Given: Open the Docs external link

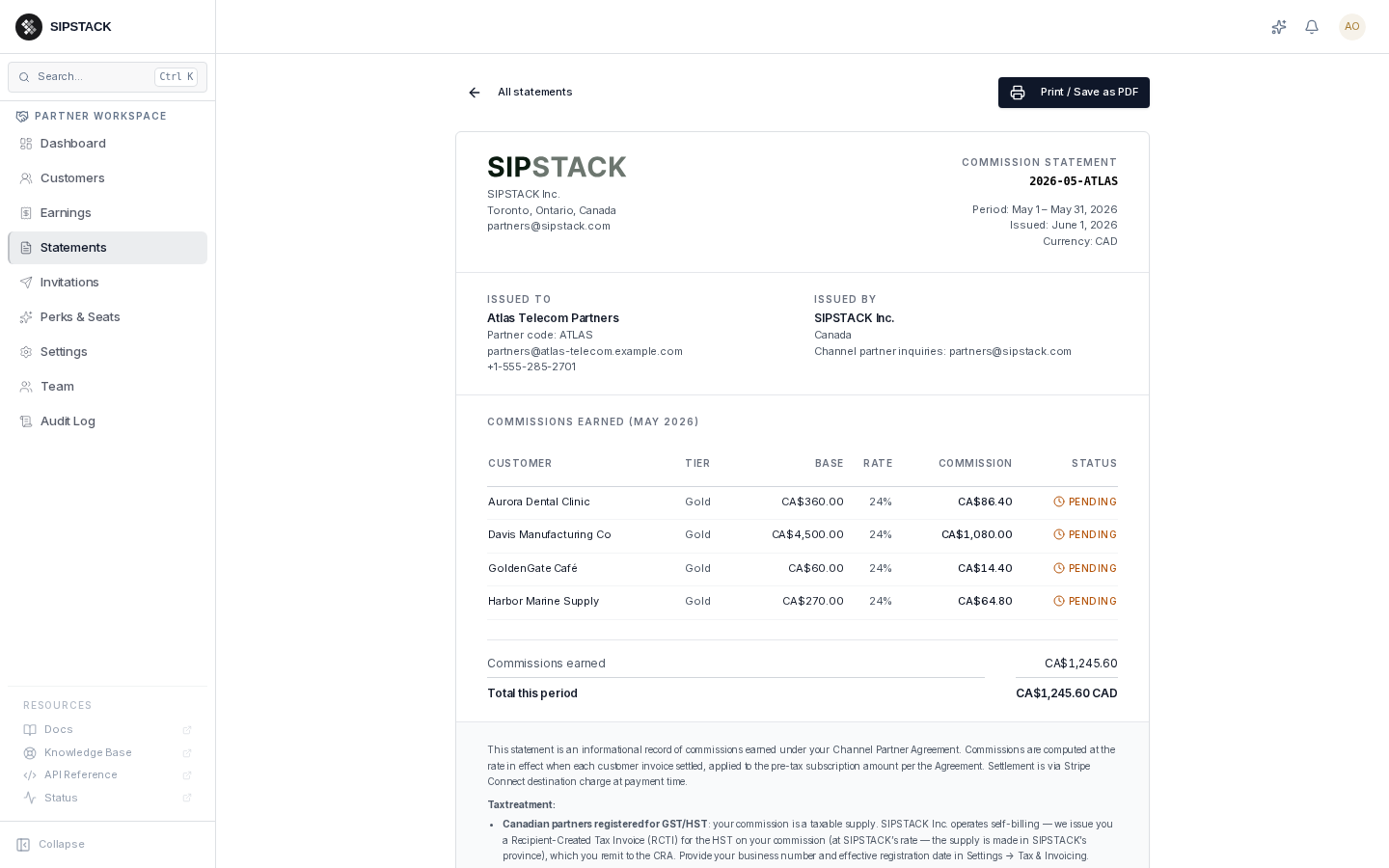Looking at the screenshot, I should [107, 730].
